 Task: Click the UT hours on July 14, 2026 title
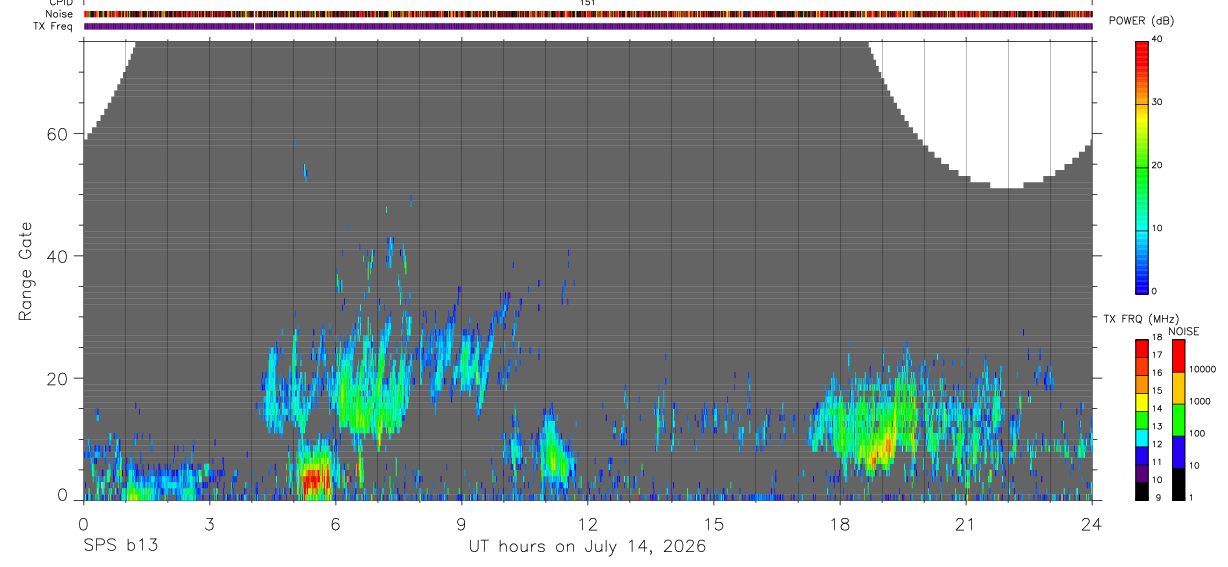coord(588,546)
